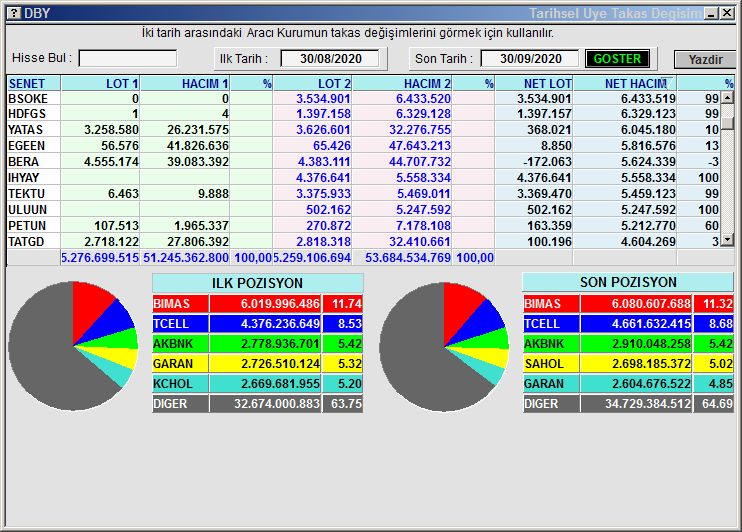Select the BERA row
Screen dimensions: 742x532
(x=363, y=162)
